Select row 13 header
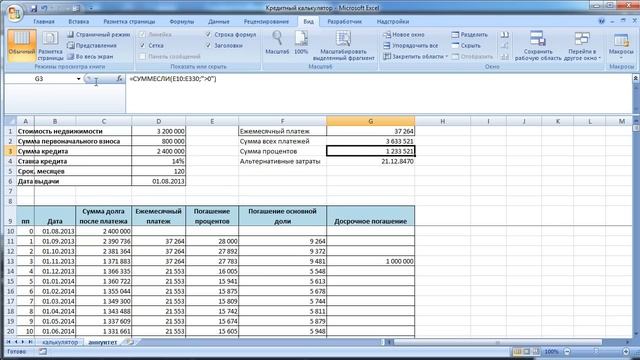Image resolution: width=640 pixels, height=360 pixels. (x=11, y=261)
